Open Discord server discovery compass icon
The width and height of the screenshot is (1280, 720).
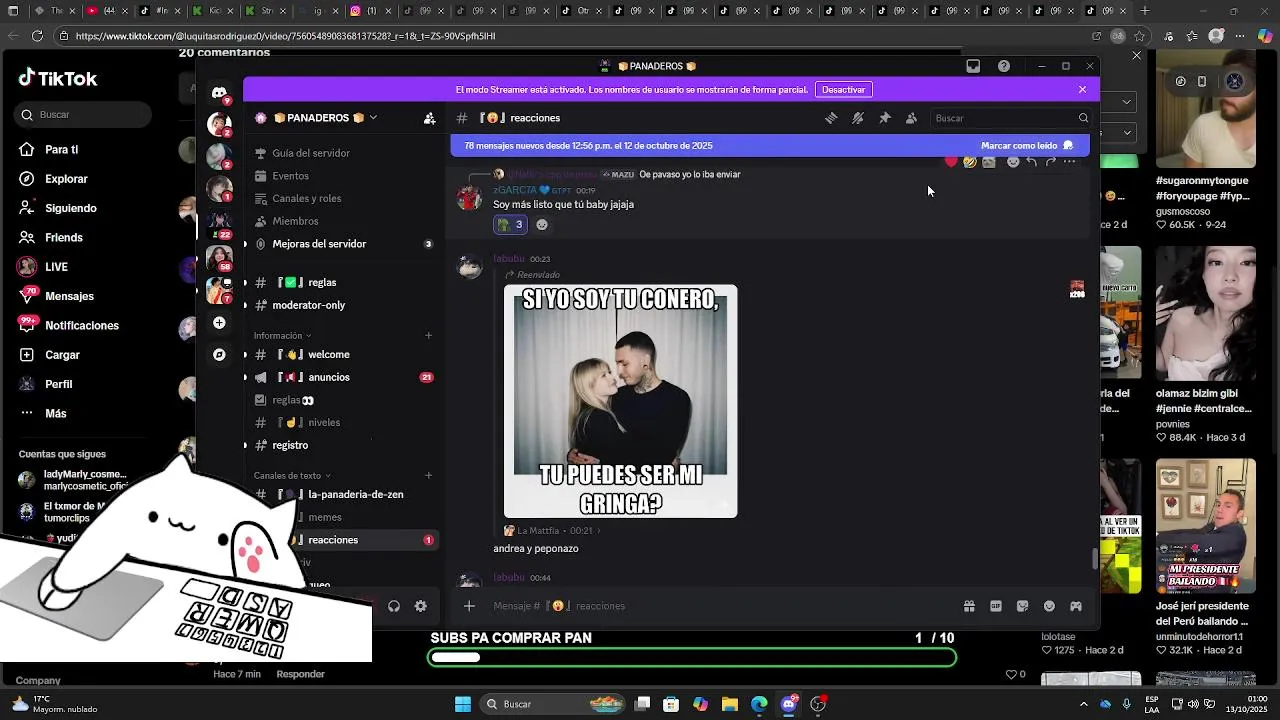[x=219, y=355]
